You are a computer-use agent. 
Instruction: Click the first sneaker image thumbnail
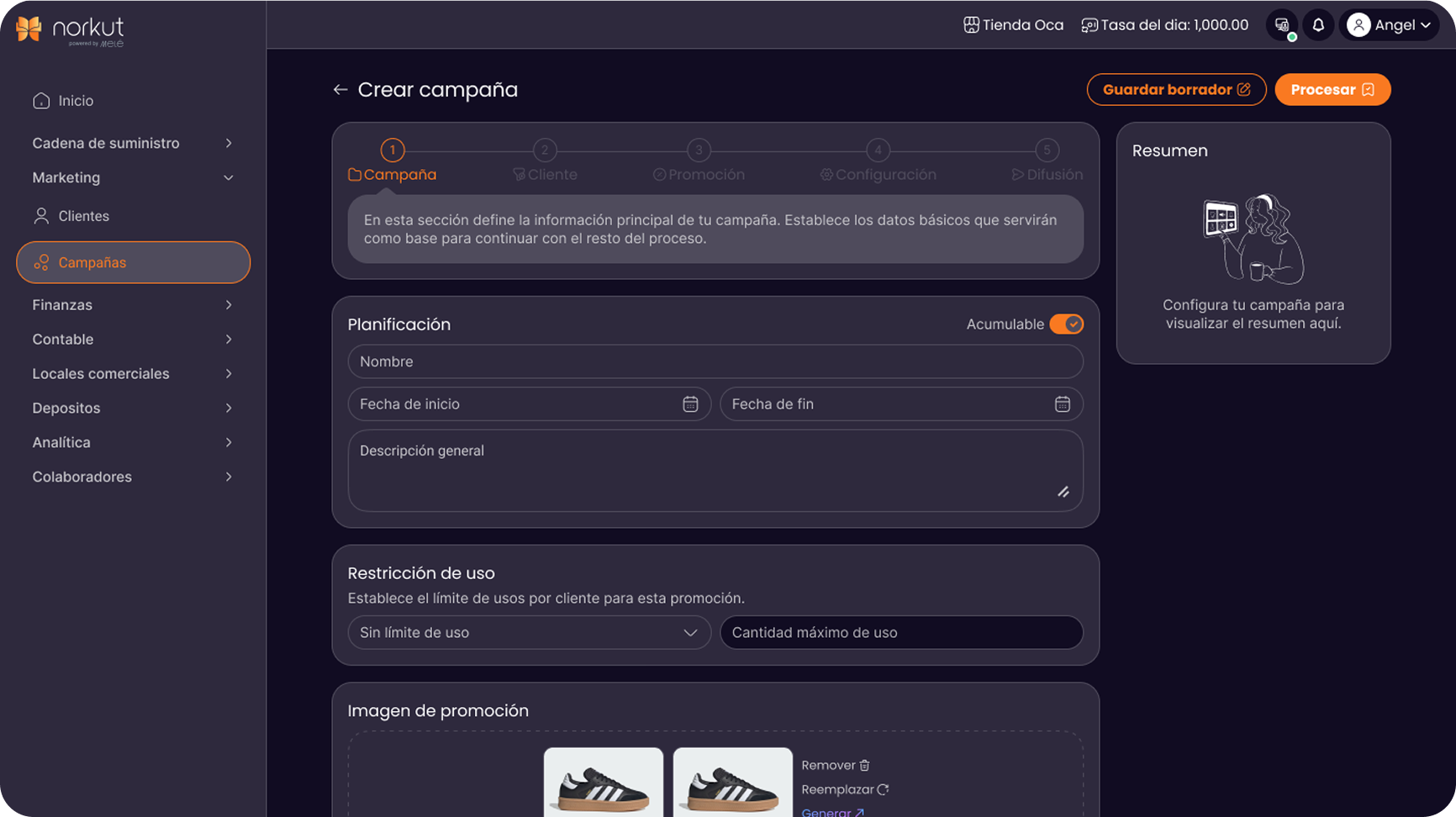pyautogui.click(x=603, y=782)
